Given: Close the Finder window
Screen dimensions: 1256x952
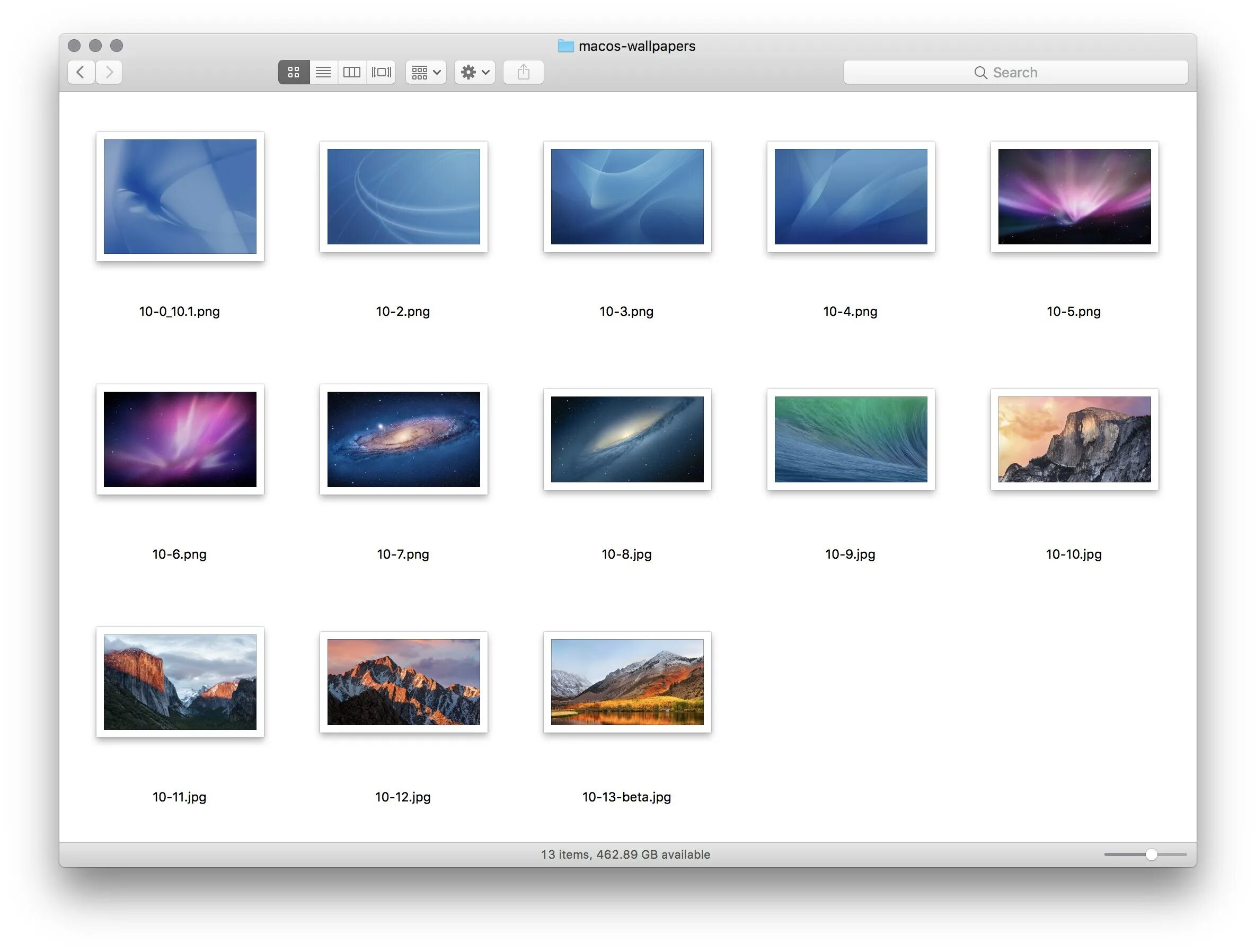Looking at the screenshot, I should pyautogui.click(x=74, y=46).
